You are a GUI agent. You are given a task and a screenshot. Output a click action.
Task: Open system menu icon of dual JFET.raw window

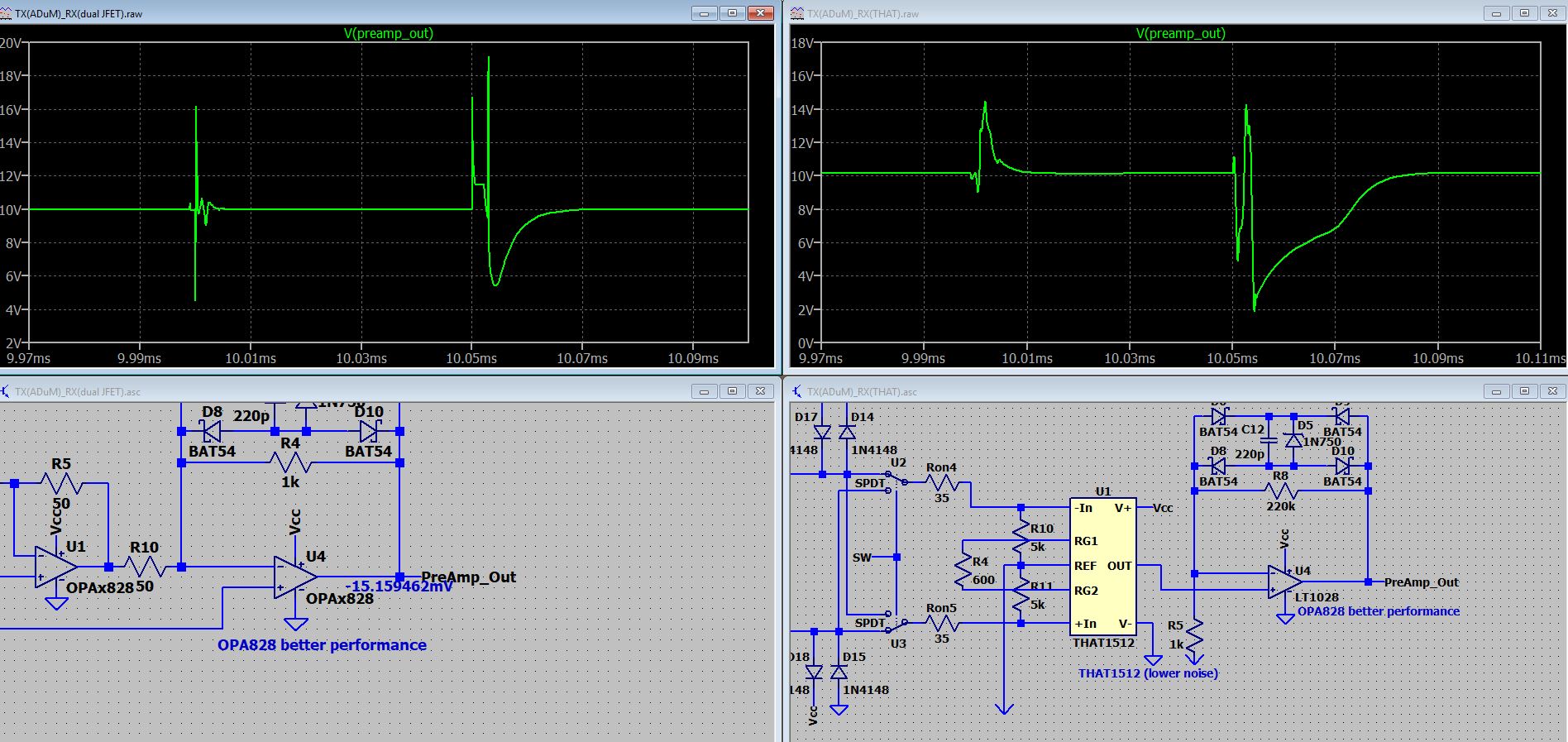tap(7, 13)
